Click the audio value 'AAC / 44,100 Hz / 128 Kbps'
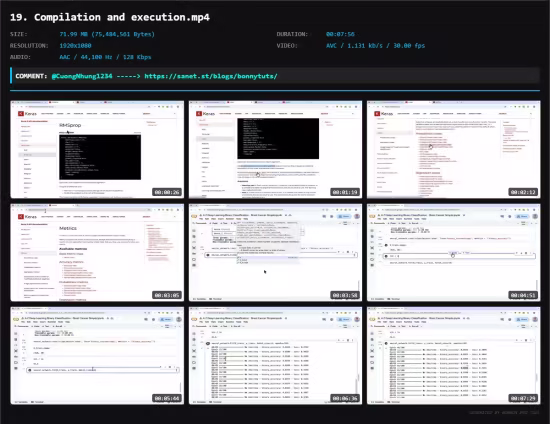 [x=105, y=57]
